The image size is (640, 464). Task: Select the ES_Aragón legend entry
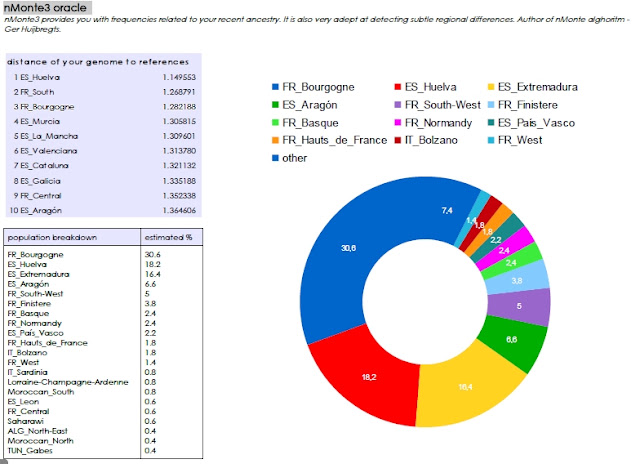pyautogui.click(x=304, y=105)
